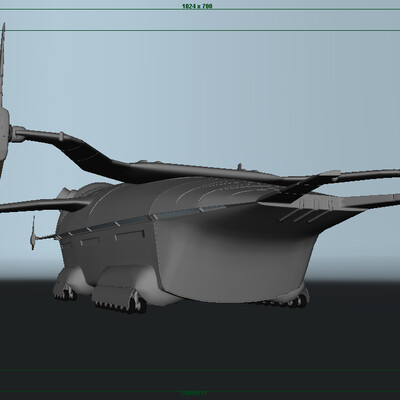Click the 1024 x 700 resolution gate label
This screenshot has width=400, height=400.
click(x=197, y=6)
